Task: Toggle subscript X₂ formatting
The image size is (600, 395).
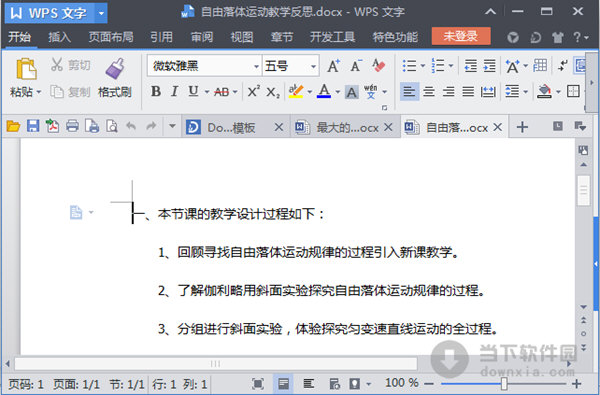Action: (273, 92)
